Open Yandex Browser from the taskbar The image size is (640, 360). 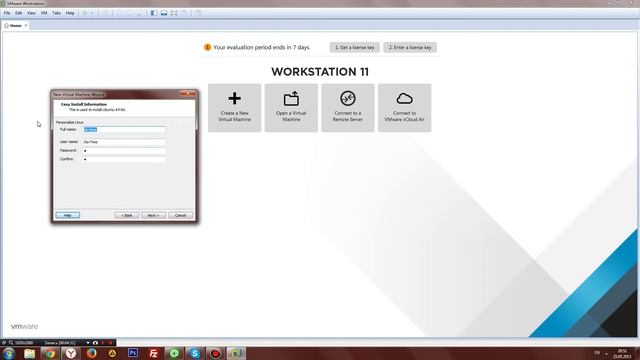[71, 353]
